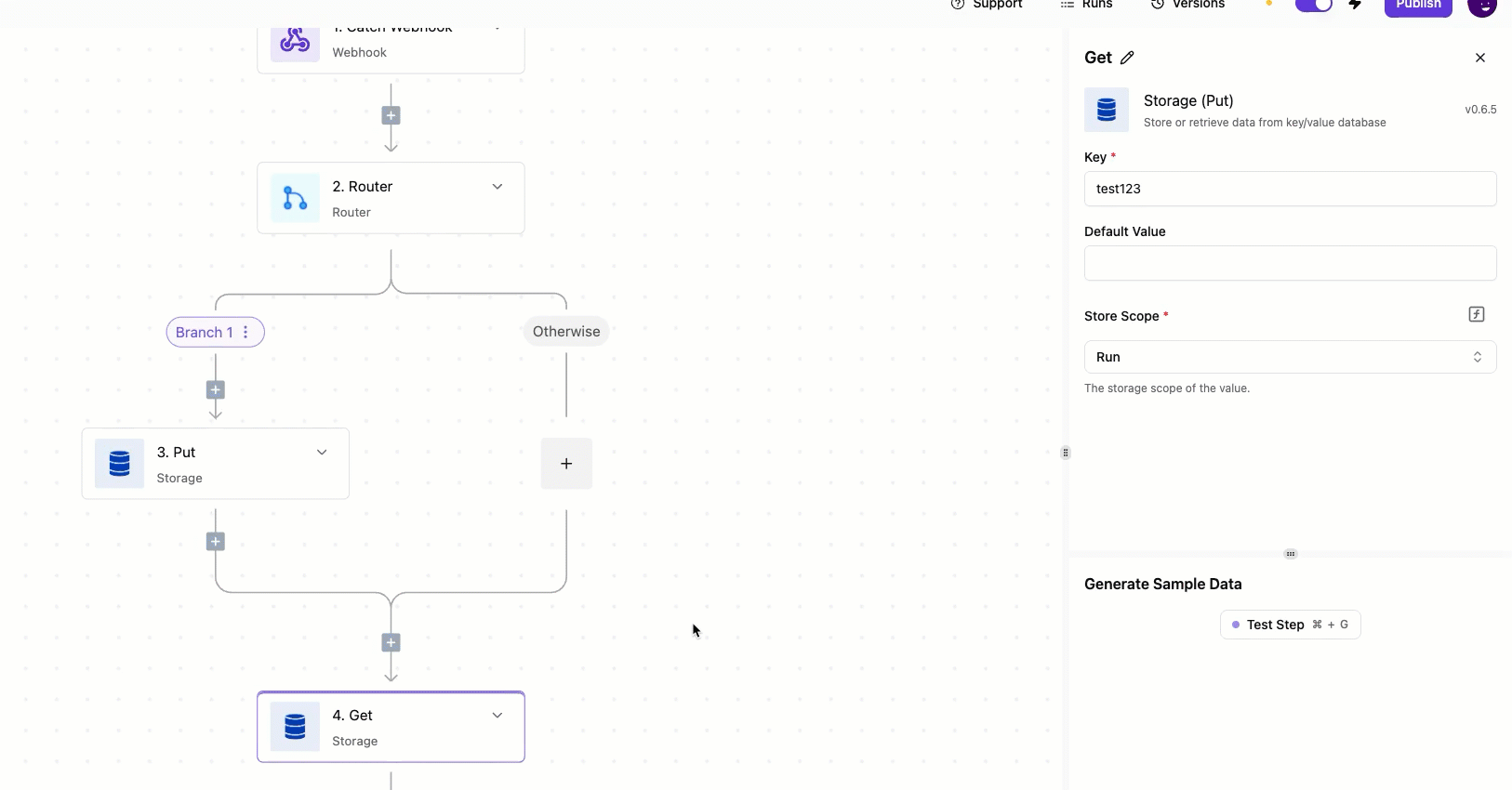The height and width of the screenshot is (790, 1512).
Task: Click the database icon on Put step
Action: coord(120,464)
